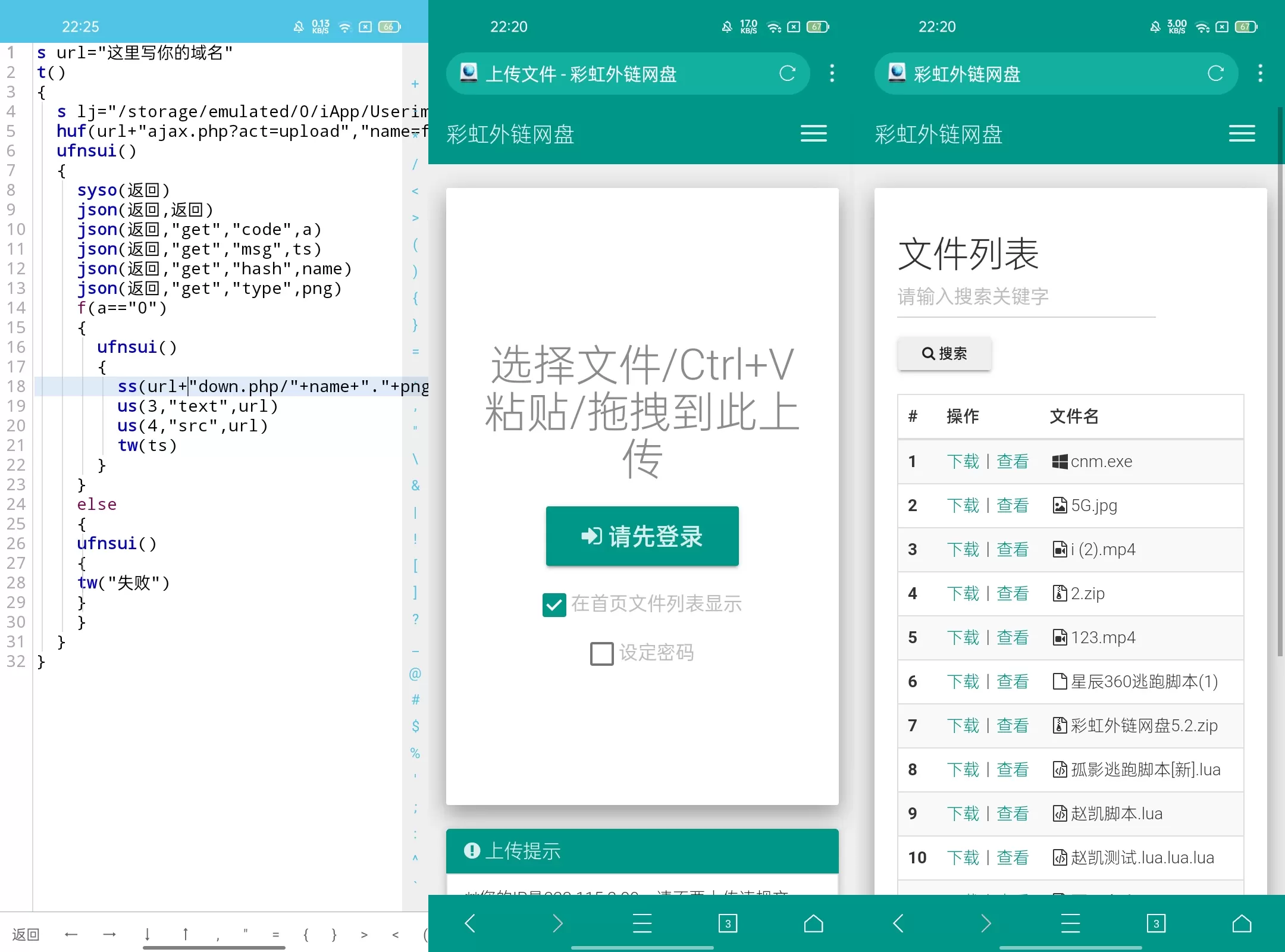Place cursor on editor line 18
1285x952 pixels.
click(231, 387)
